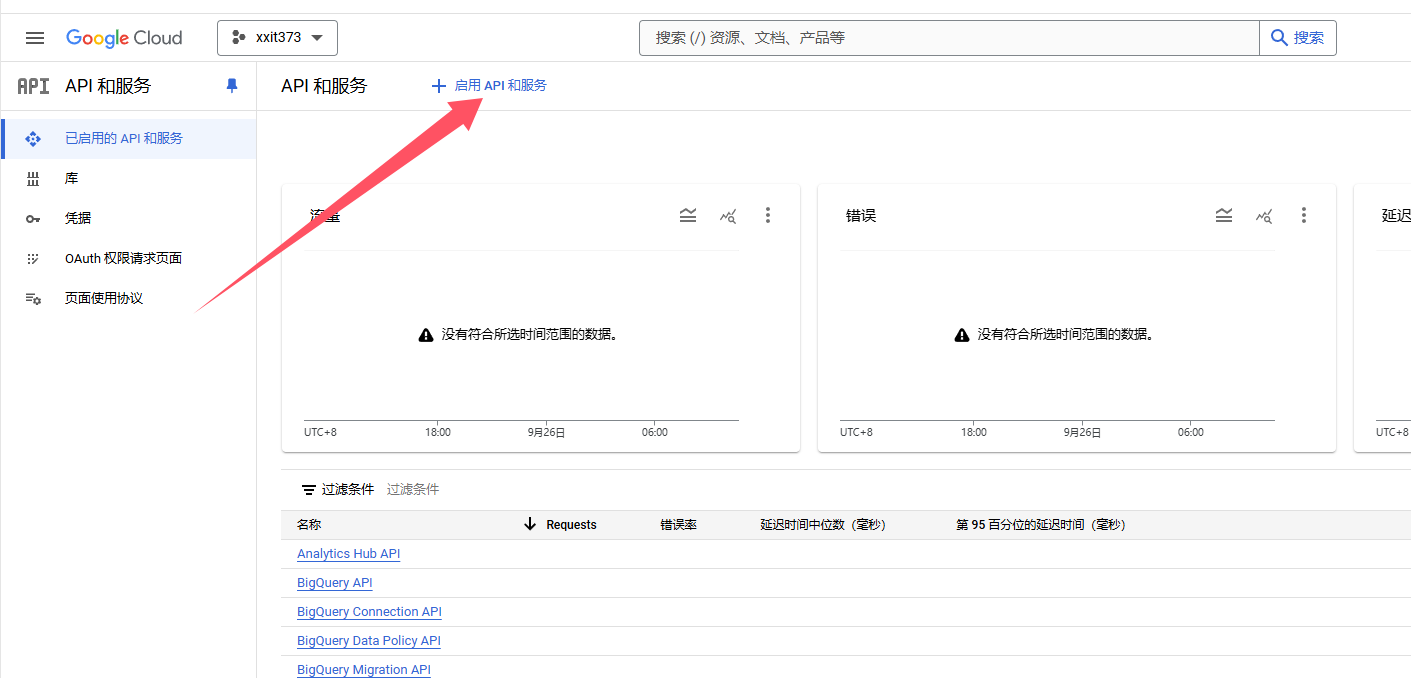Screen dimensions: 1411x678
Task: Click the API icon in sidebar header
Action: pyautogui.click(x=33, y=86)
